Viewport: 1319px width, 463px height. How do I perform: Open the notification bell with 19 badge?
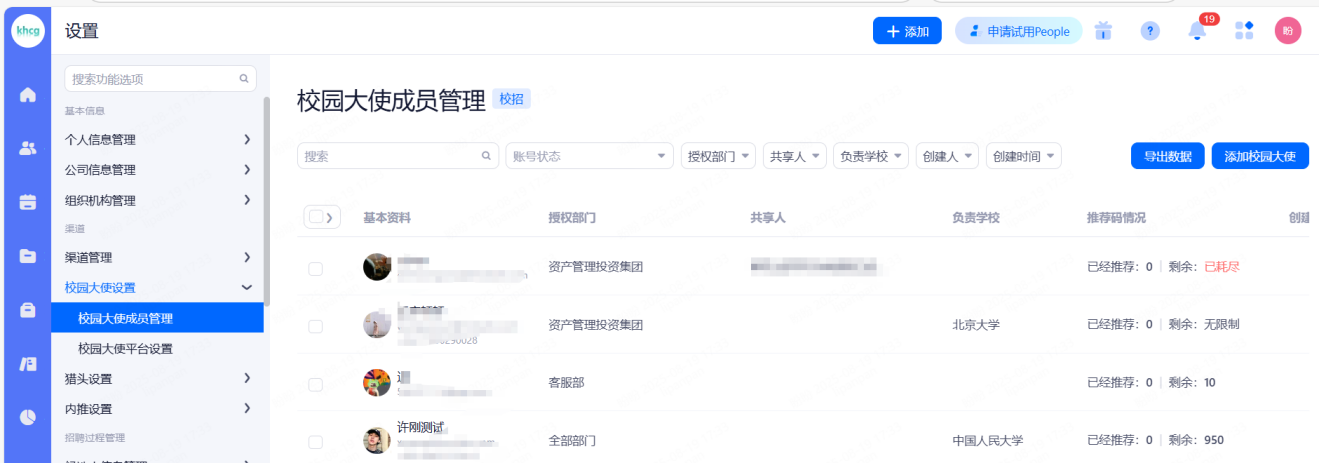[1197, 31]
